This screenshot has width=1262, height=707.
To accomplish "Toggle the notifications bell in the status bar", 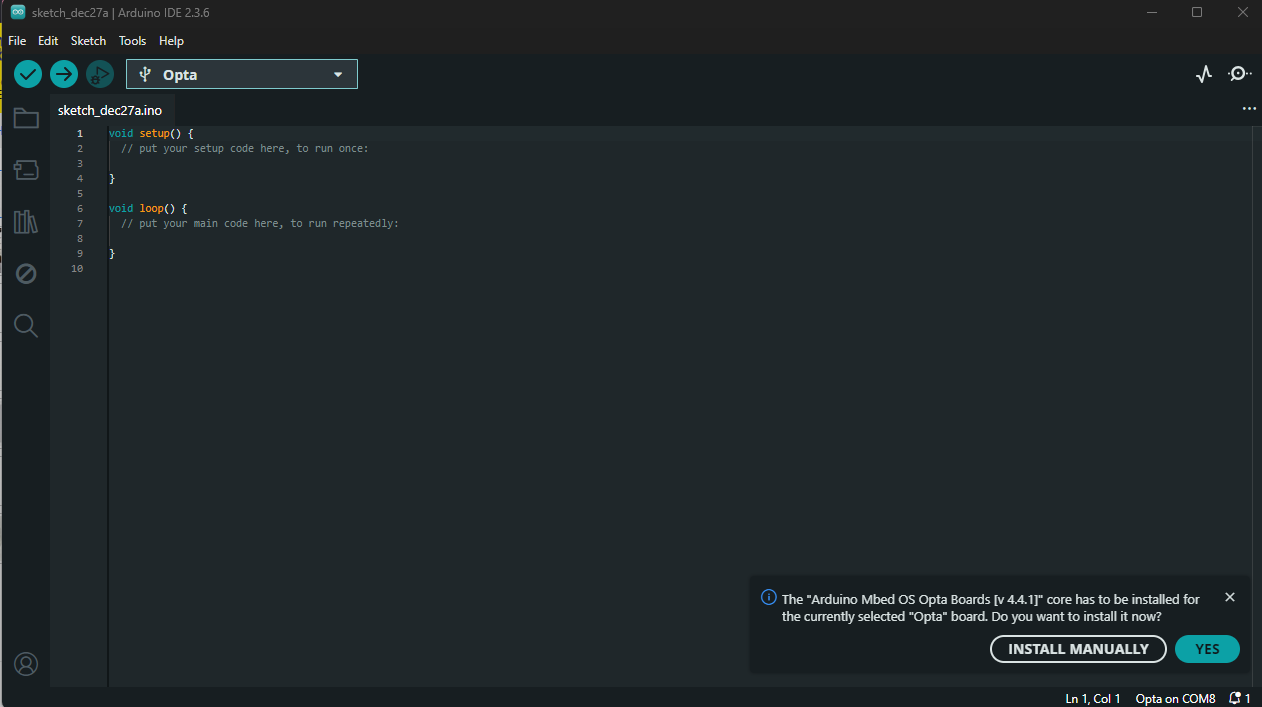I will [x=1240, y=698].
